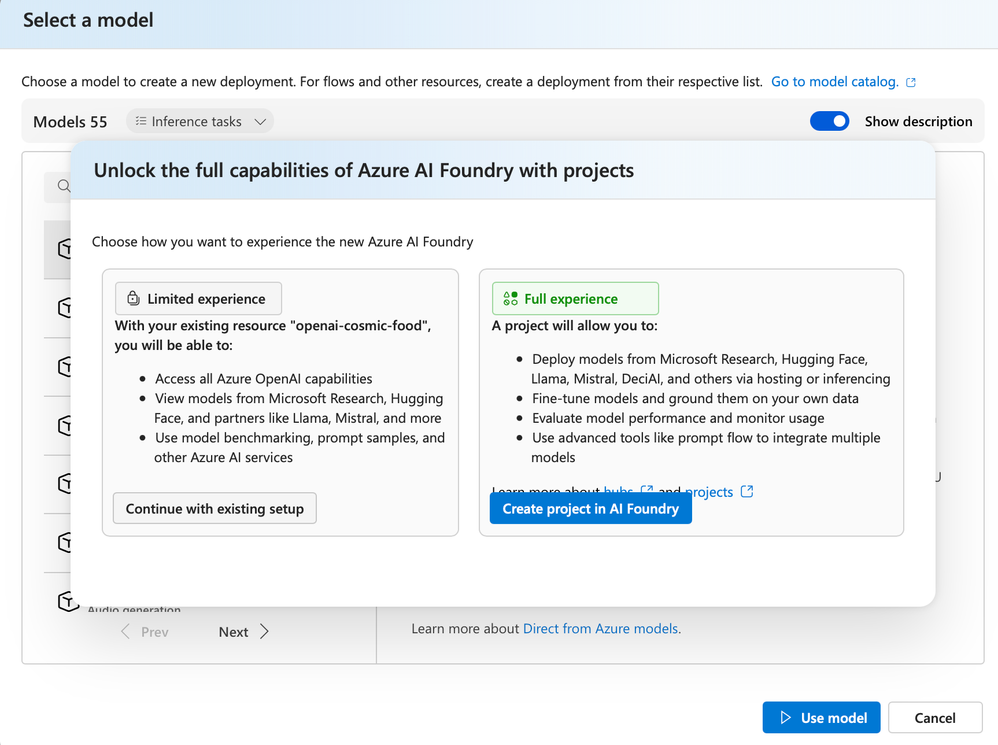
Task: Select the cube icon beside Audio generation
Action: 67,601
